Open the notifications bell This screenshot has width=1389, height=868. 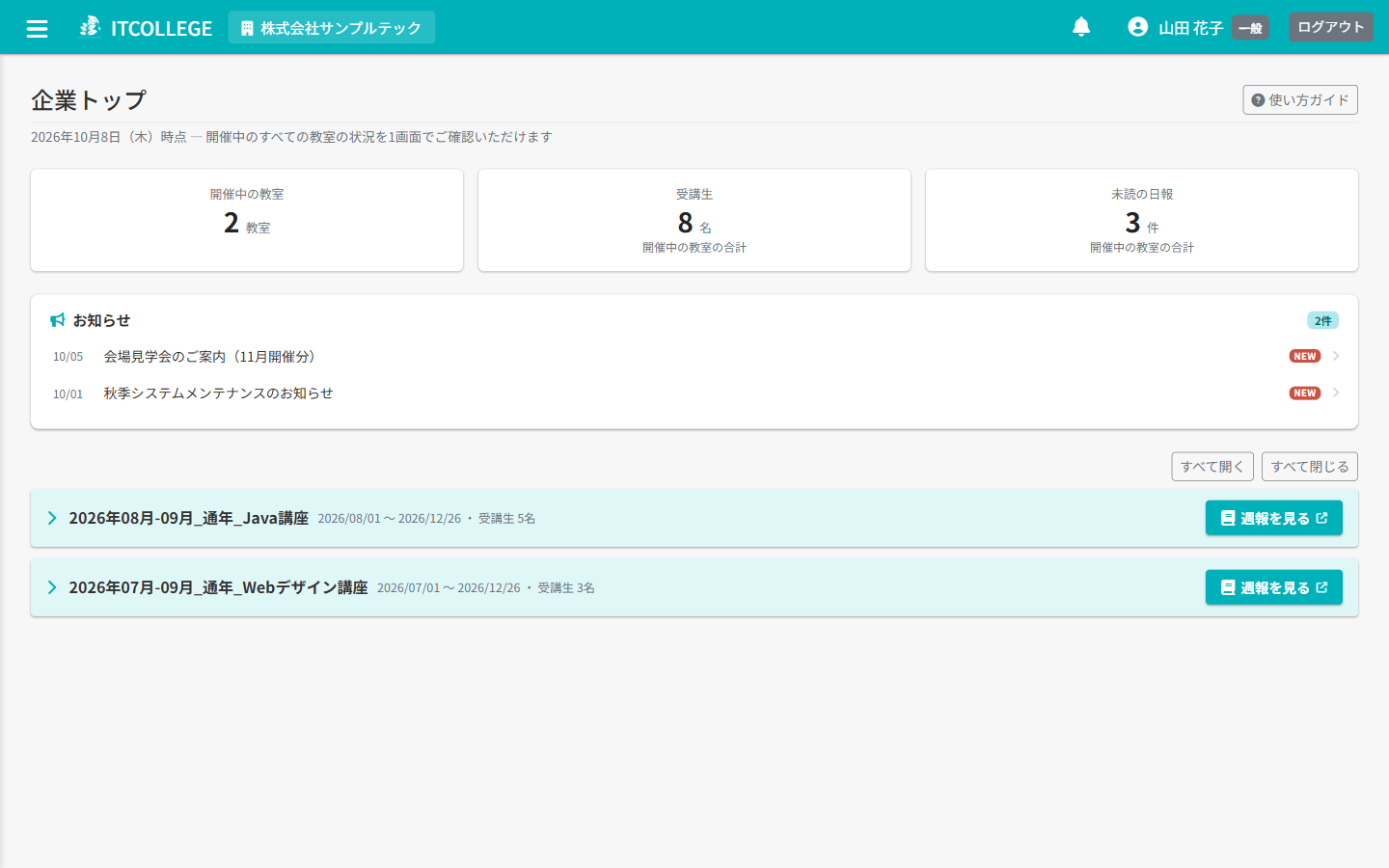tap(1081, 27)
